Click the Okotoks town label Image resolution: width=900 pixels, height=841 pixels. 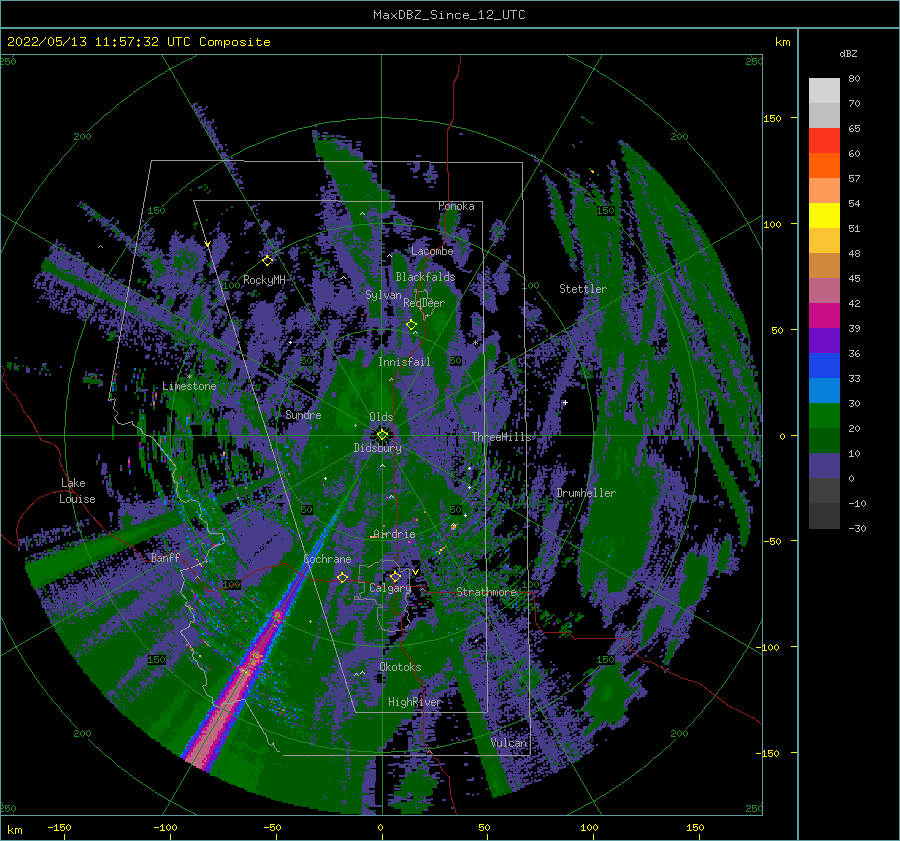pyautogui.click(x=401, y=667)
